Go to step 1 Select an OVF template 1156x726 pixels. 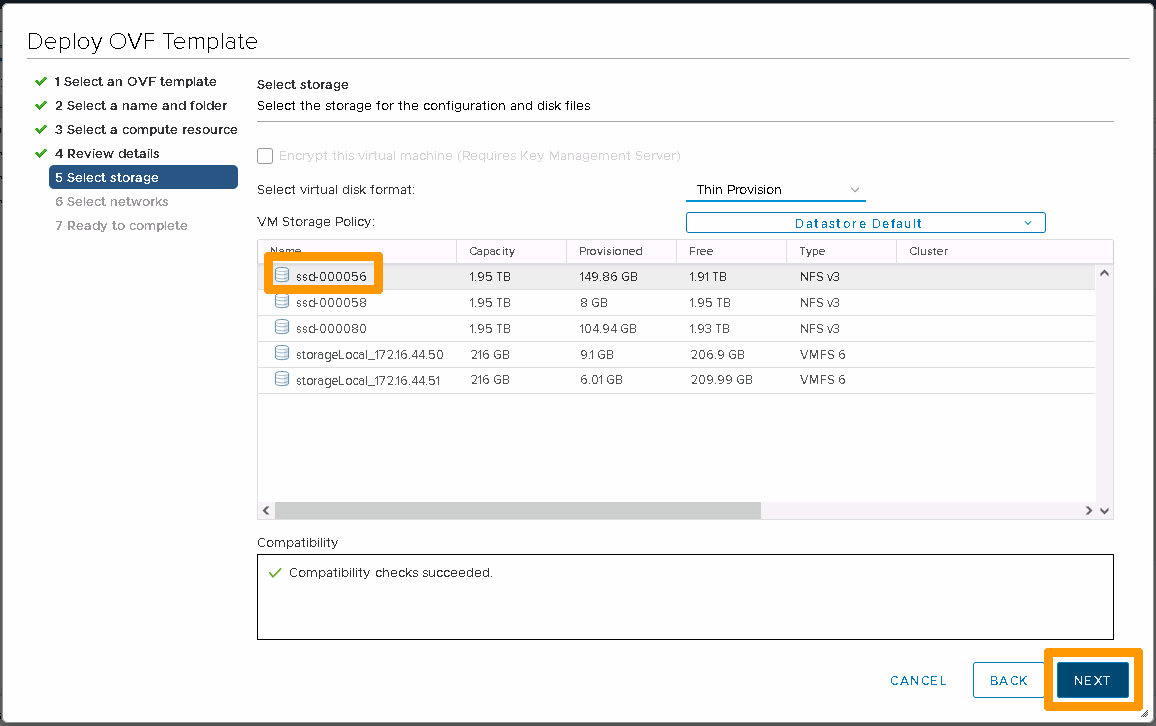tap(135, 82)
